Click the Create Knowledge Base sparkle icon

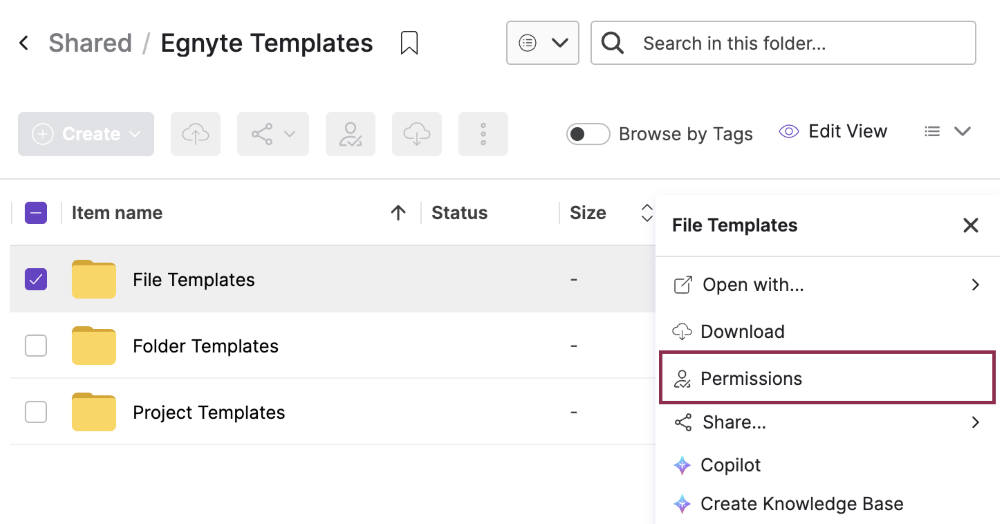682,504
